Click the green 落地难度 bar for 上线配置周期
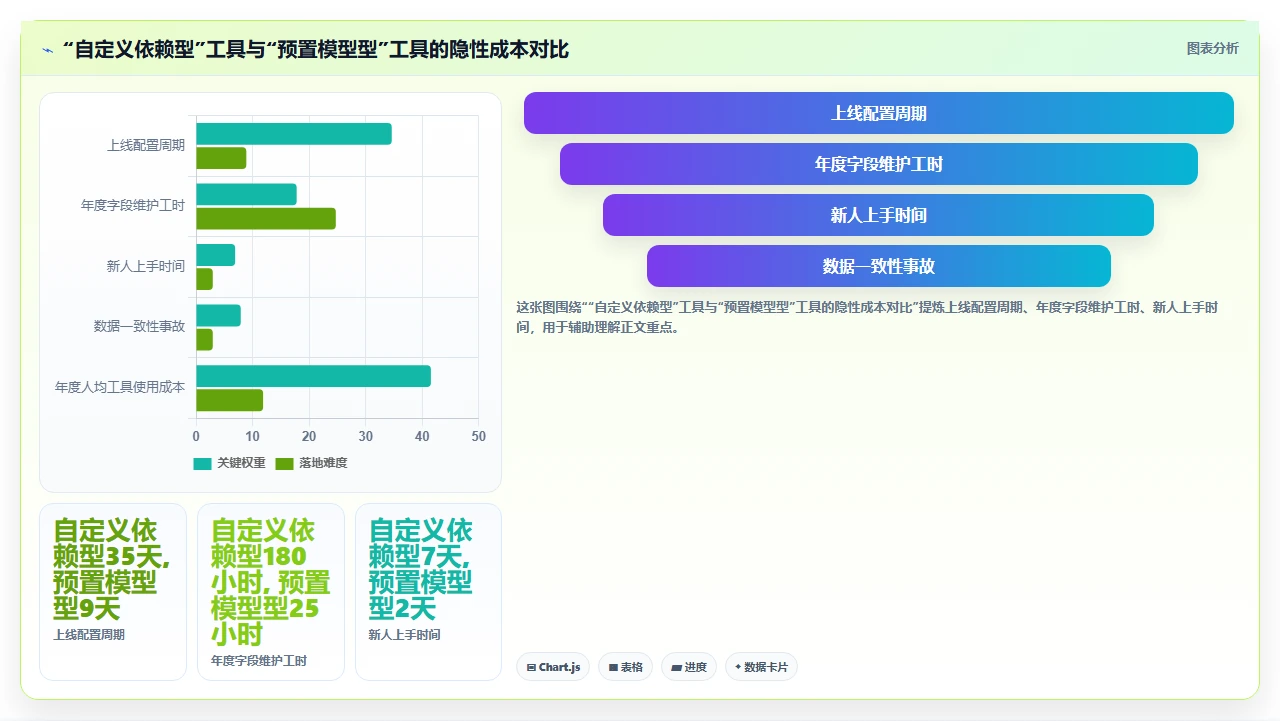The image size is (1280, 721). 221,158
